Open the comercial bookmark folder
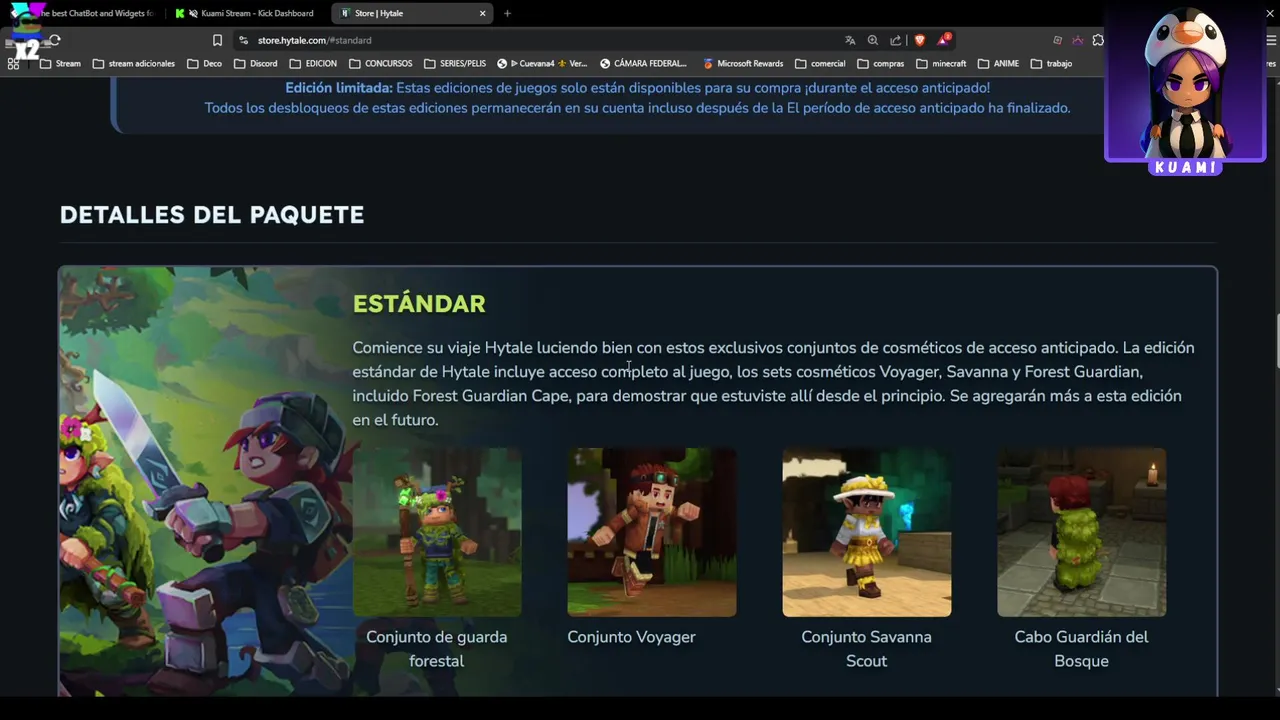1280x720 pixels. [x=820, y=63]
